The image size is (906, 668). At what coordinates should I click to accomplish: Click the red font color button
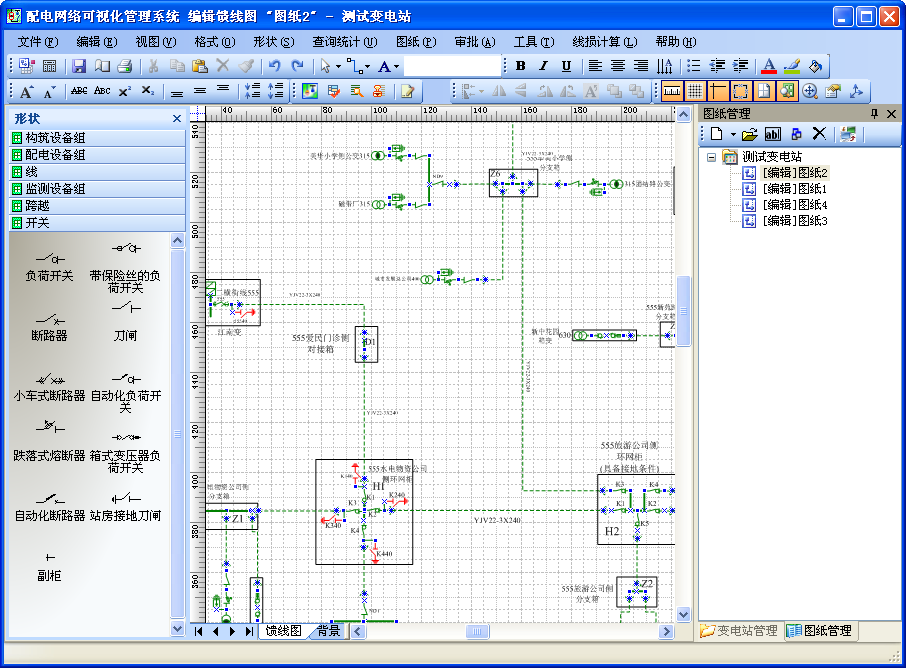pos(768,66)
